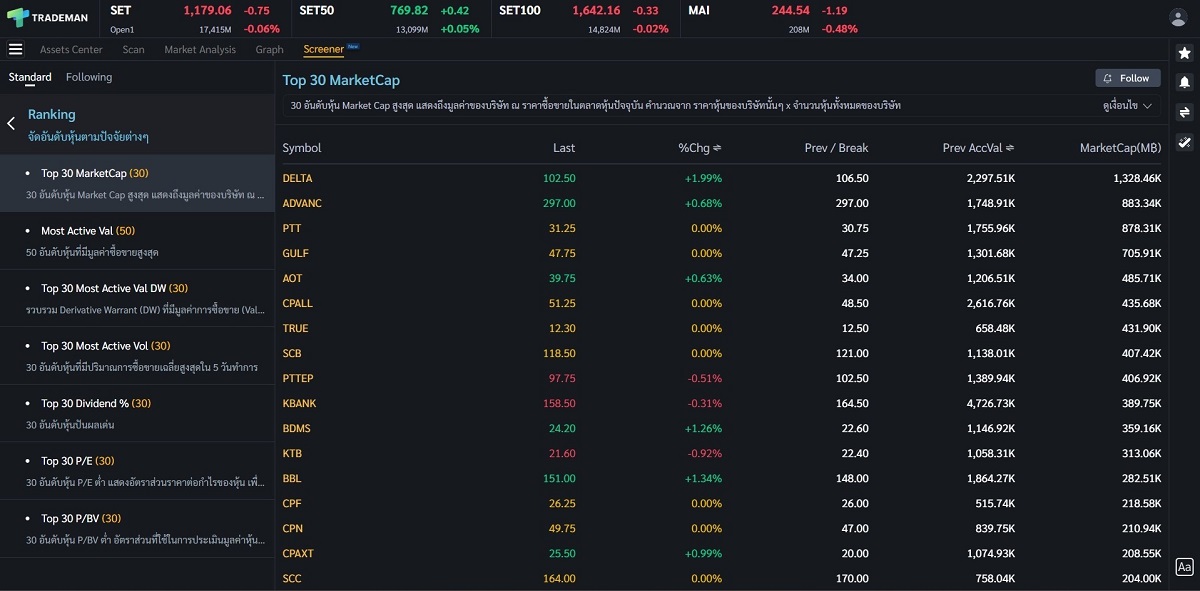The height and width of the screenshot is (591, 1200).
Task: Open the Market Analysis menu item
Action: (x=199, y=49)
